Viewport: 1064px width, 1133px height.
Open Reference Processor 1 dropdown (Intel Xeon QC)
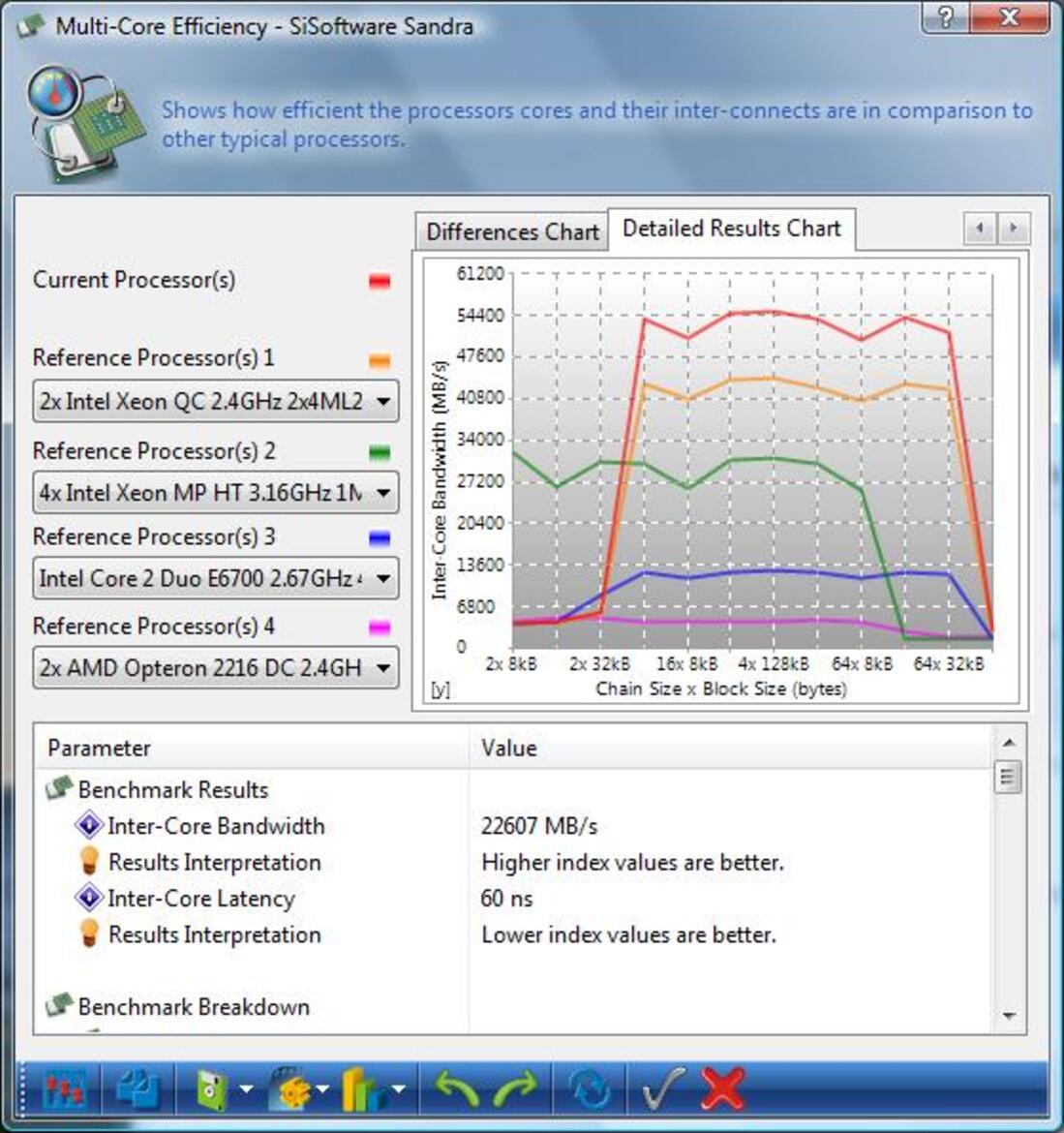[215, 401]
